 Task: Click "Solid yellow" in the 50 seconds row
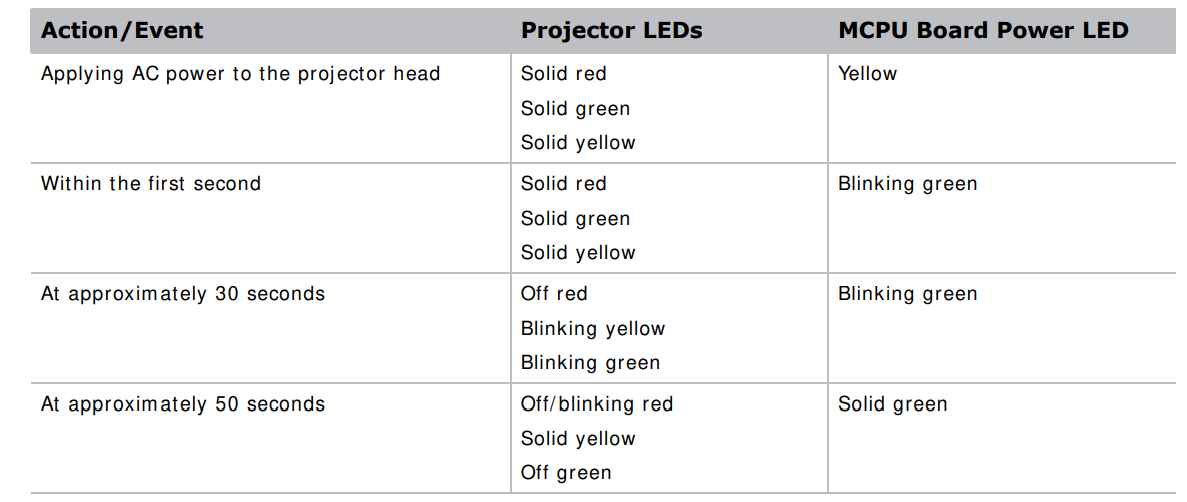pos(578,439)
